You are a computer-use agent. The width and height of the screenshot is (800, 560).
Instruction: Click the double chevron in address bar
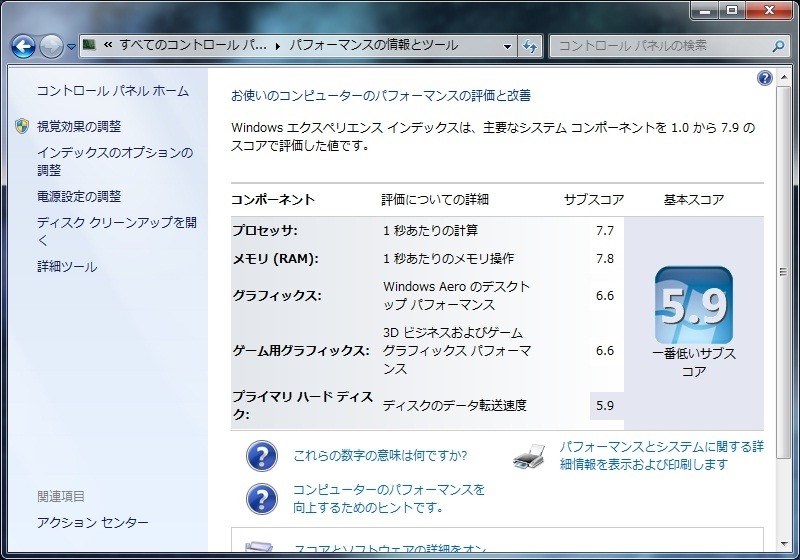coord(108,45)
